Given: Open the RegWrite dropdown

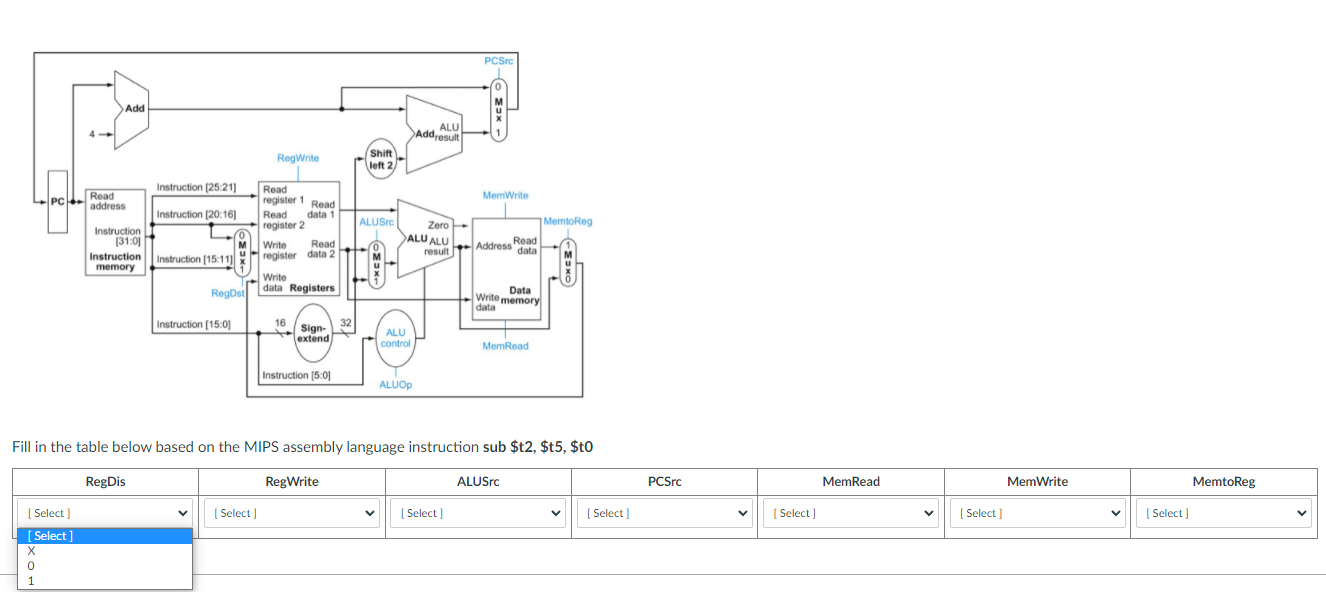Looking at the screenshot, I should tap(291, 512).
